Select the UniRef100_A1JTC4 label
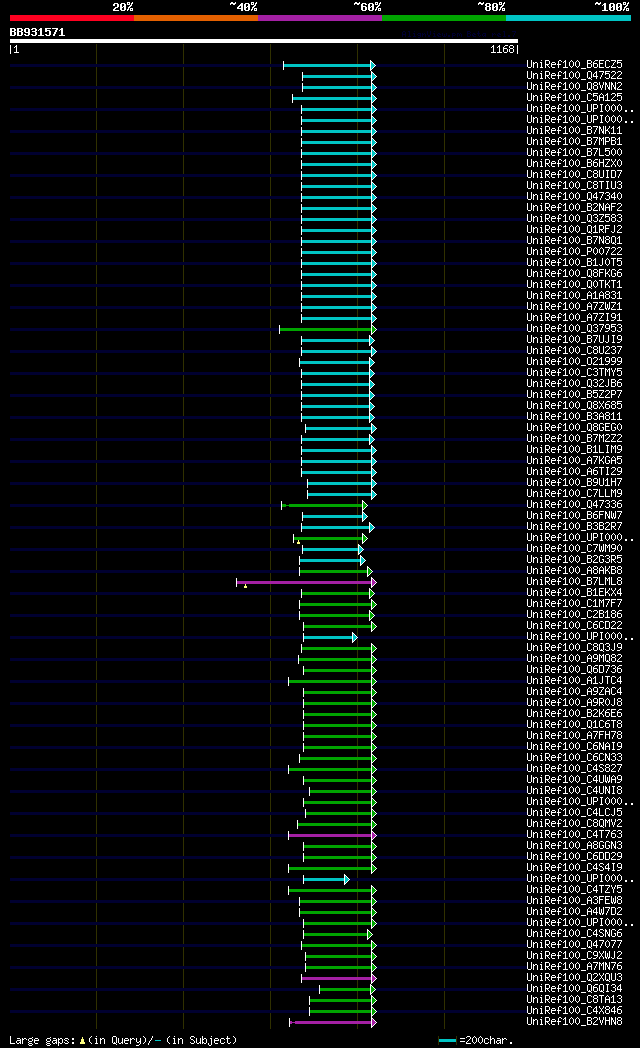 pos(574,680)
